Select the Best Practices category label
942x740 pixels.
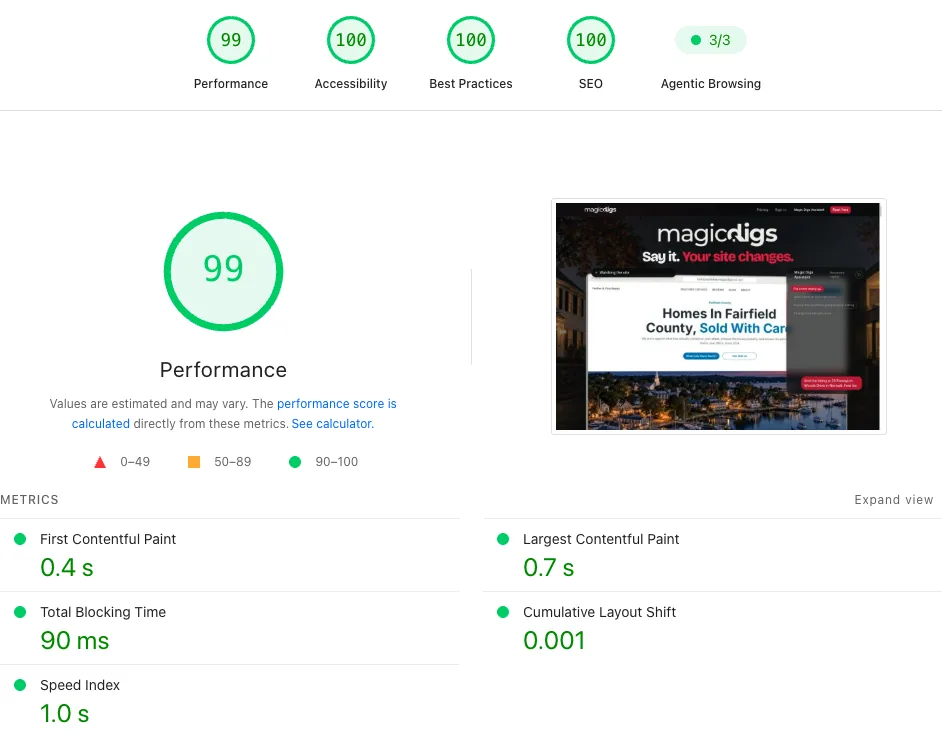[x=471, y=83]
